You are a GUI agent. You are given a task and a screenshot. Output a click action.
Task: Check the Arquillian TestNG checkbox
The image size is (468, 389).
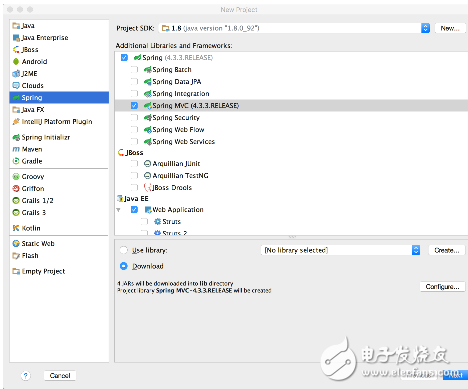tap(134, 176)
